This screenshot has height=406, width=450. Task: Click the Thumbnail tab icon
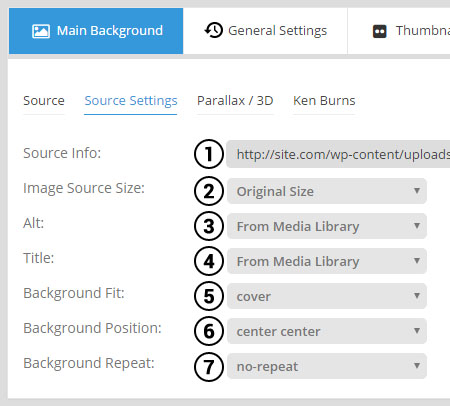379,31
